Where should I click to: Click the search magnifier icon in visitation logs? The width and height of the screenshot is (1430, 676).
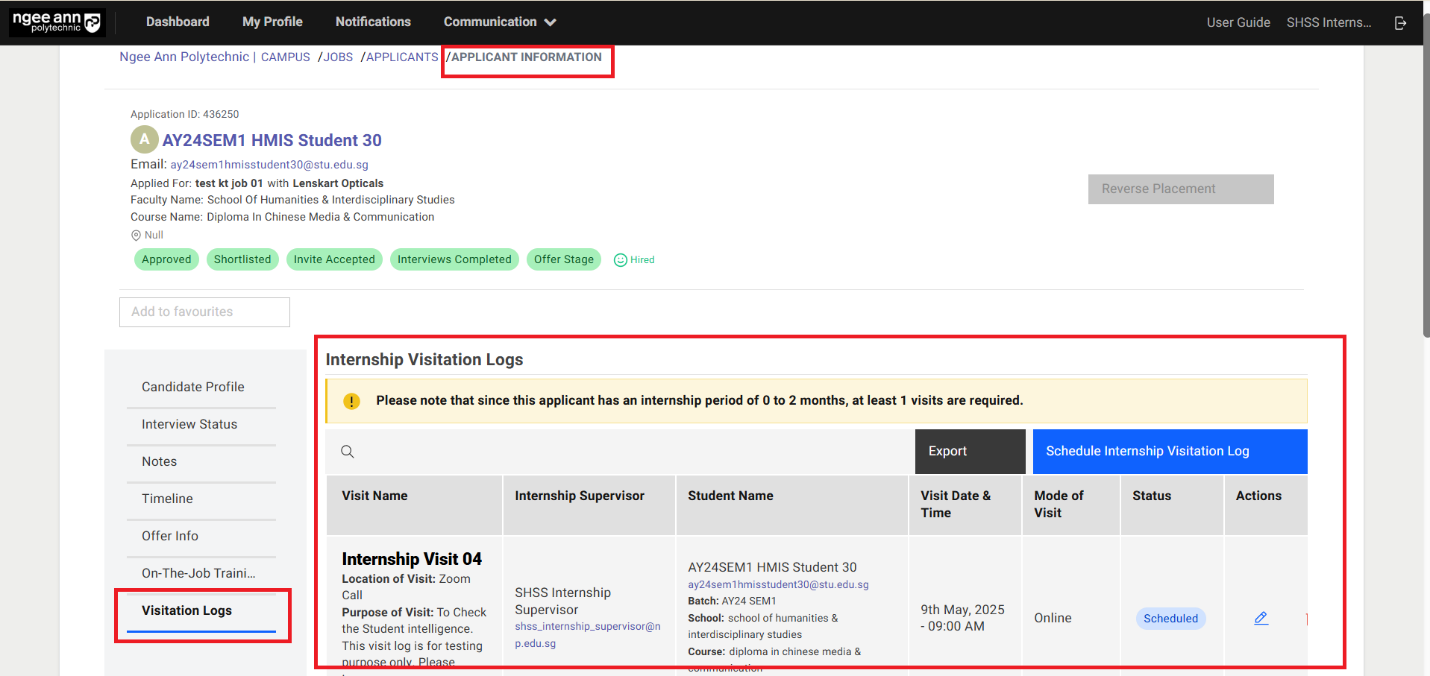(x=348, y=451)
